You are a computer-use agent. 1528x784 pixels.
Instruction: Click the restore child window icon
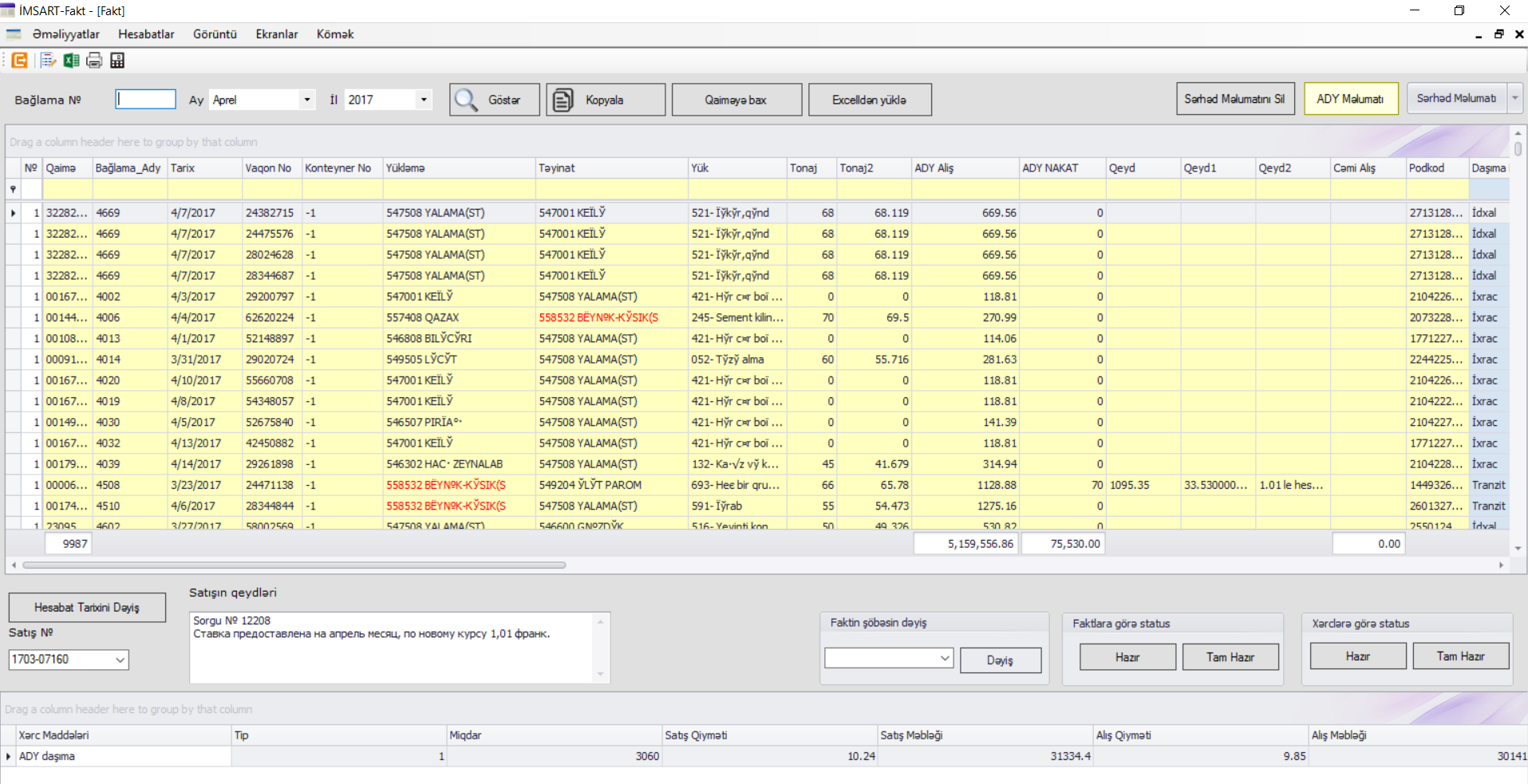pos(1498,34)
